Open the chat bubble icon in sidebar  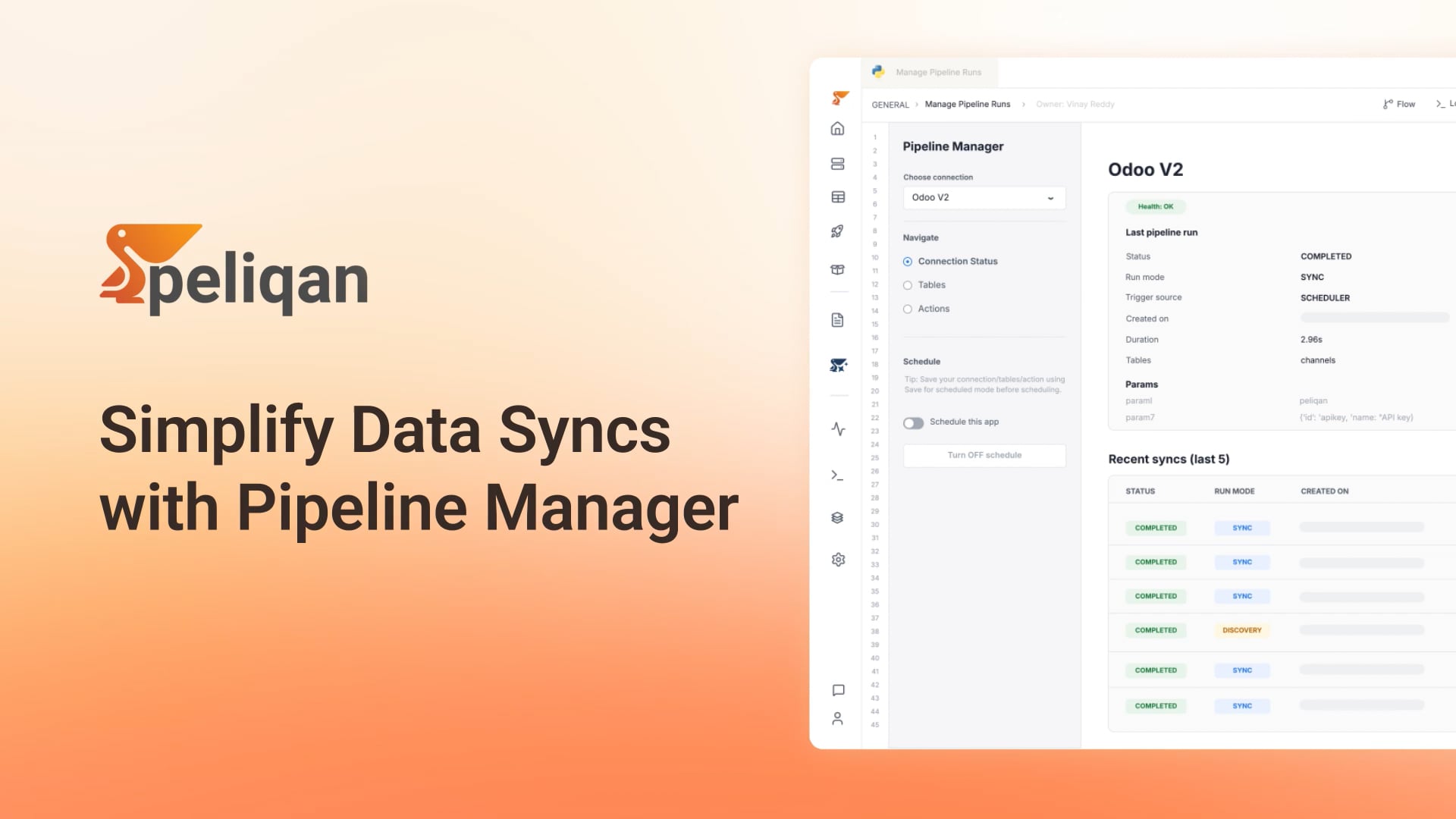pos(838,690)
